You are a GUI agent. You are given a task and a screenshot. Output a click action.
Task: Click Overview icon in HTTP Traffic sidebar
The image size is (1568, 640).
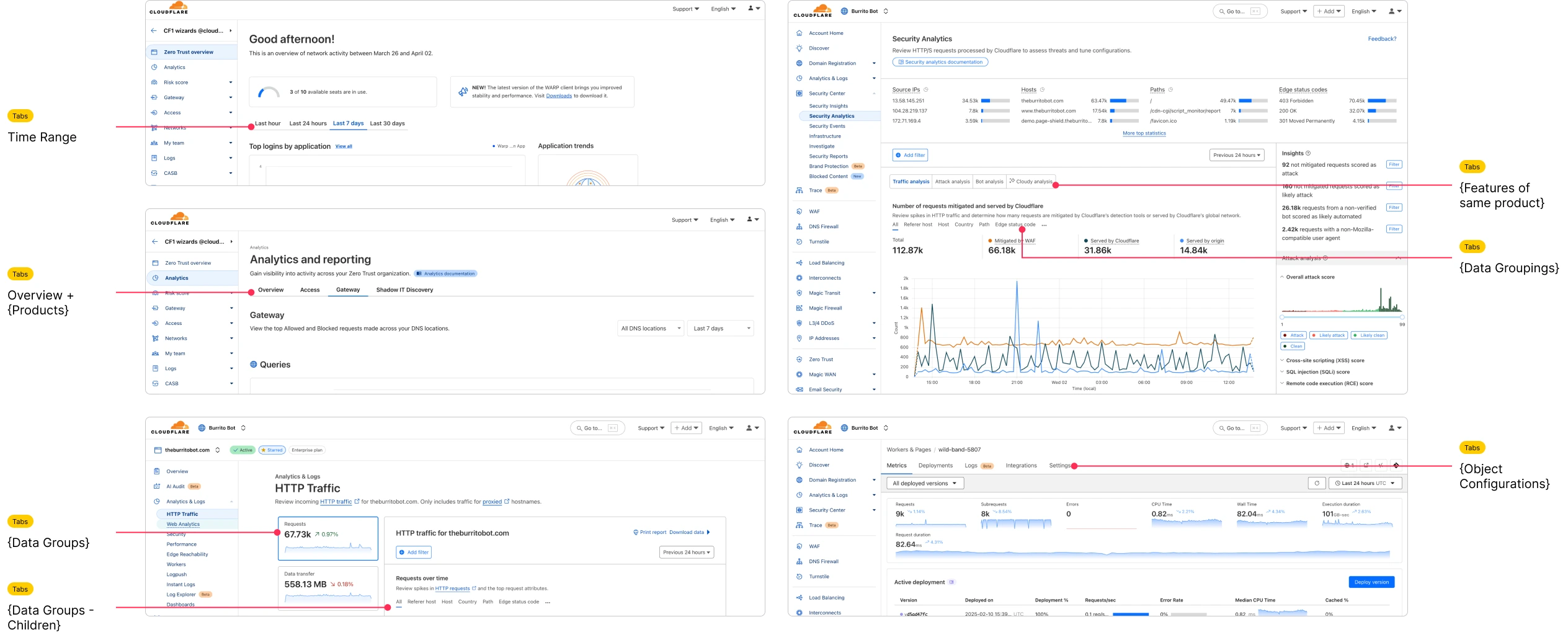[156, 471]
